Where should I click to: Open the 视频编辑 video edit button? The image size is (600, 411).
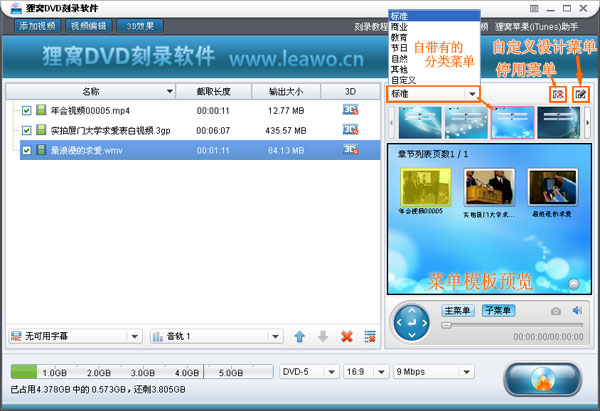(88, 26)
